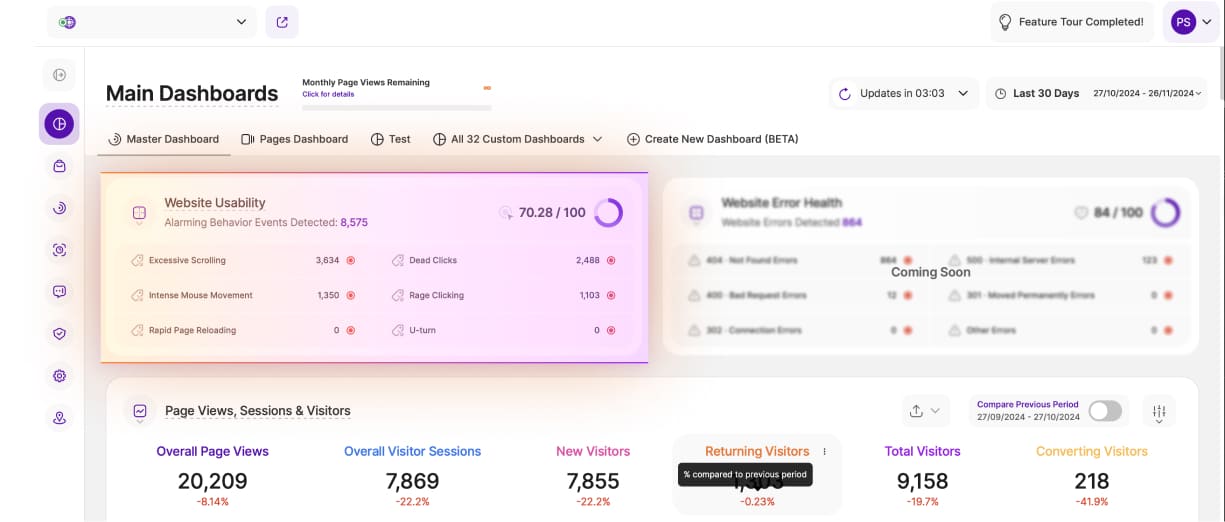Viewport: 1225px width, 522px height.
Task: Click the location pin icon in sidebar
Action: click(x=59, y=418)
